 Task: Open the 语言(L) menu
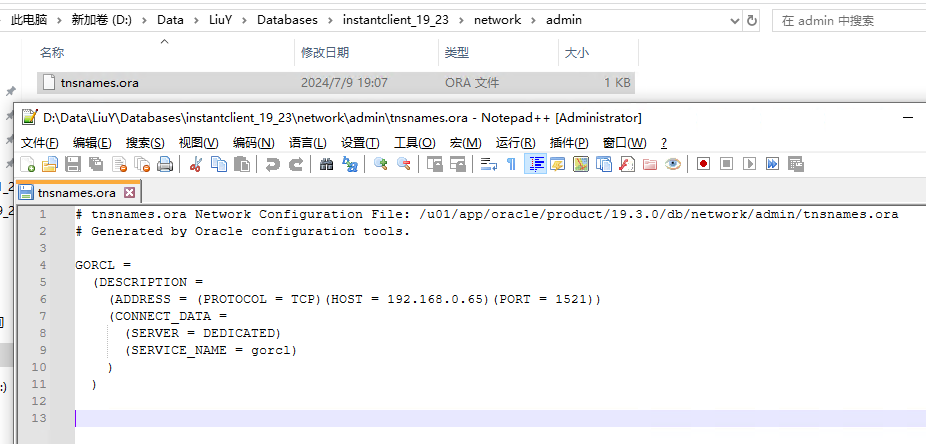click(307, 143)
